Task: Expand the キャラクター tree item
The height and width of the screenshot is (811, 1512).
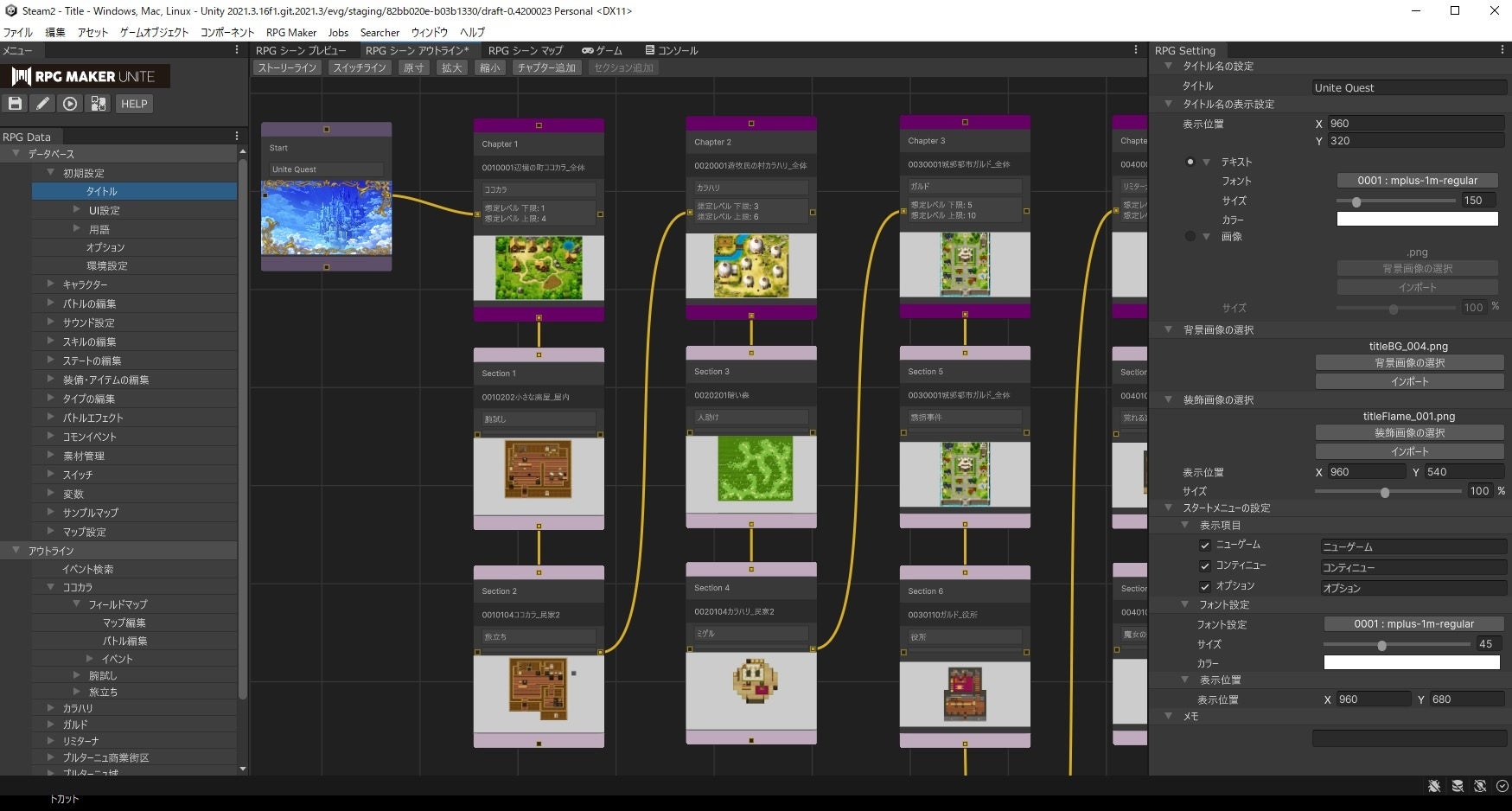Action: point(51,284)
